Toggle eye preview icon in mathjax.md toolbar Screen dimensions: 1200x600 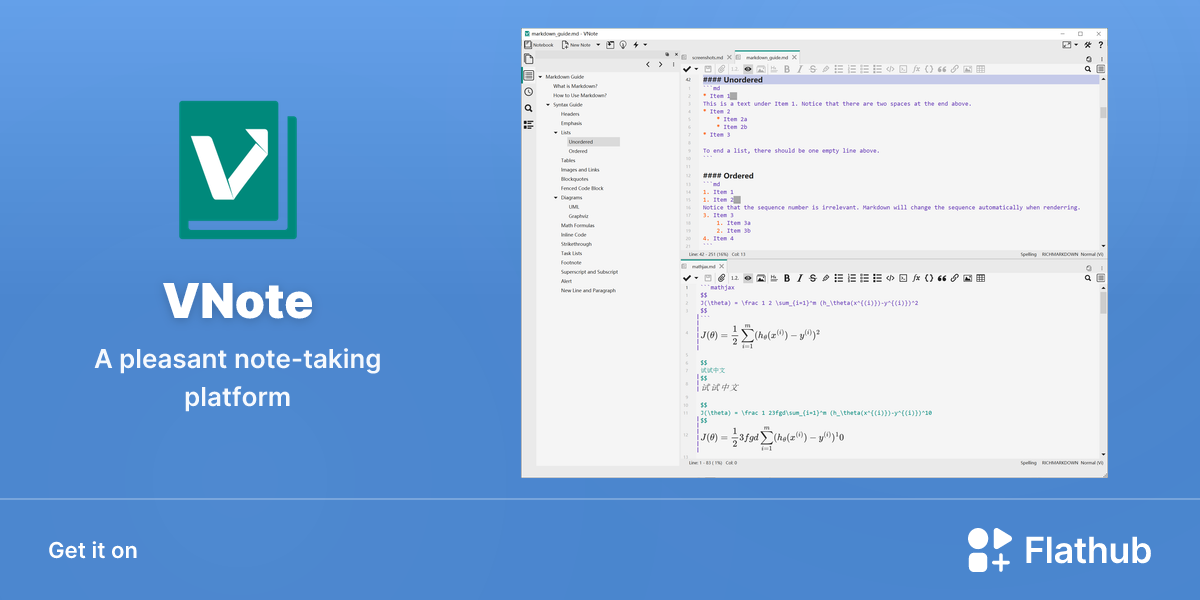748,277
